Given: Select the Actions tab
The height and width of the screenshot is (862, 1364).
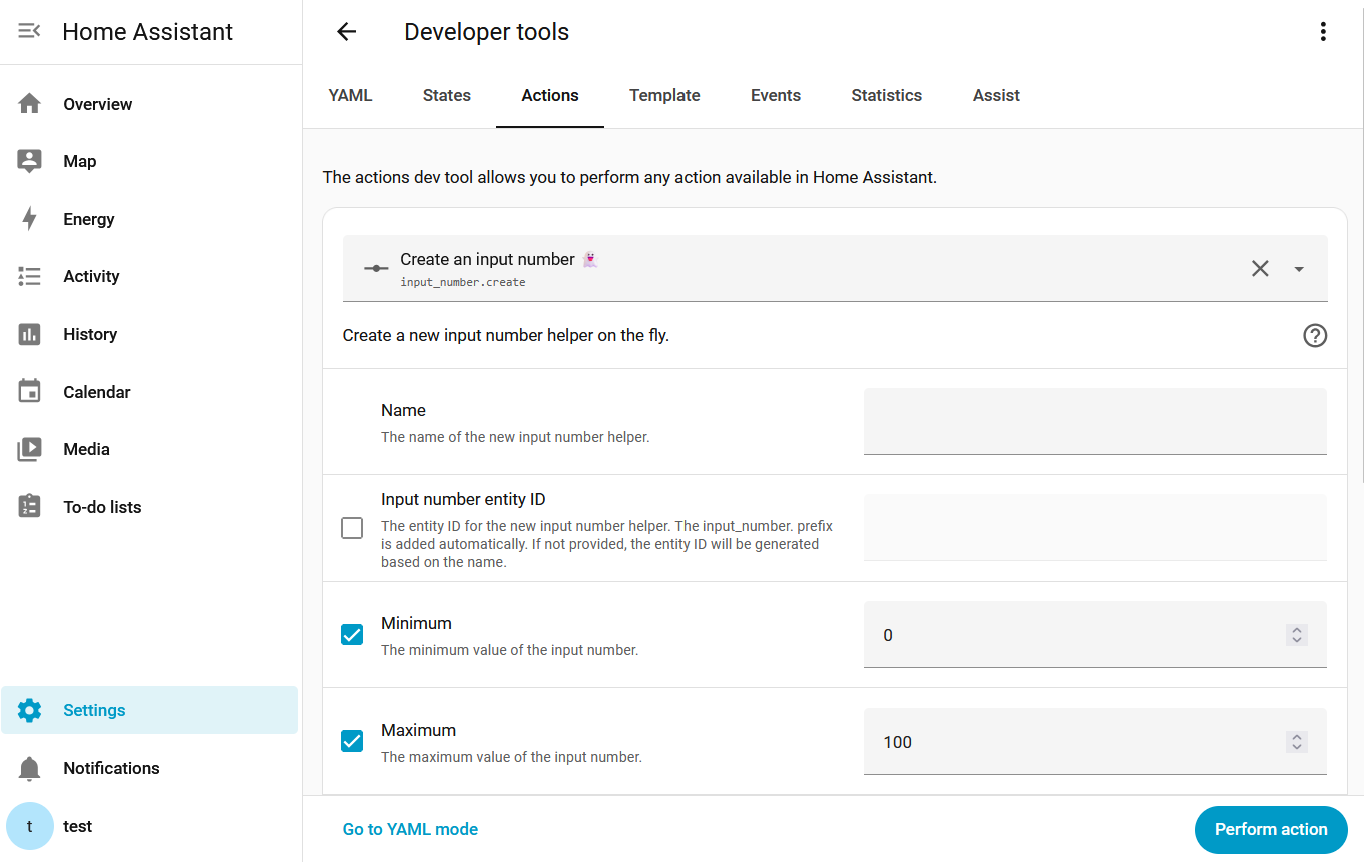Looking at the screenshot, I should coord(550,96).
